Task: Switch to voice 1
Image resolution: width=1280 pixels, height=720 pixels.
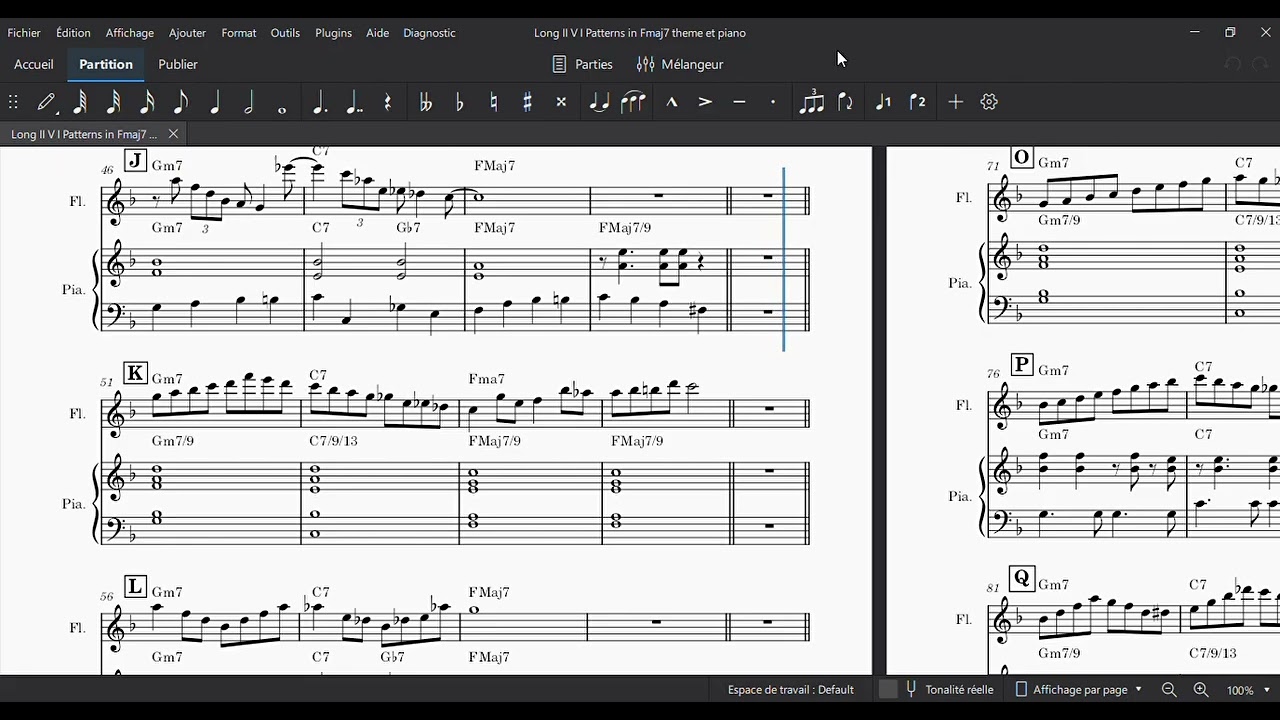Action: 883,102
